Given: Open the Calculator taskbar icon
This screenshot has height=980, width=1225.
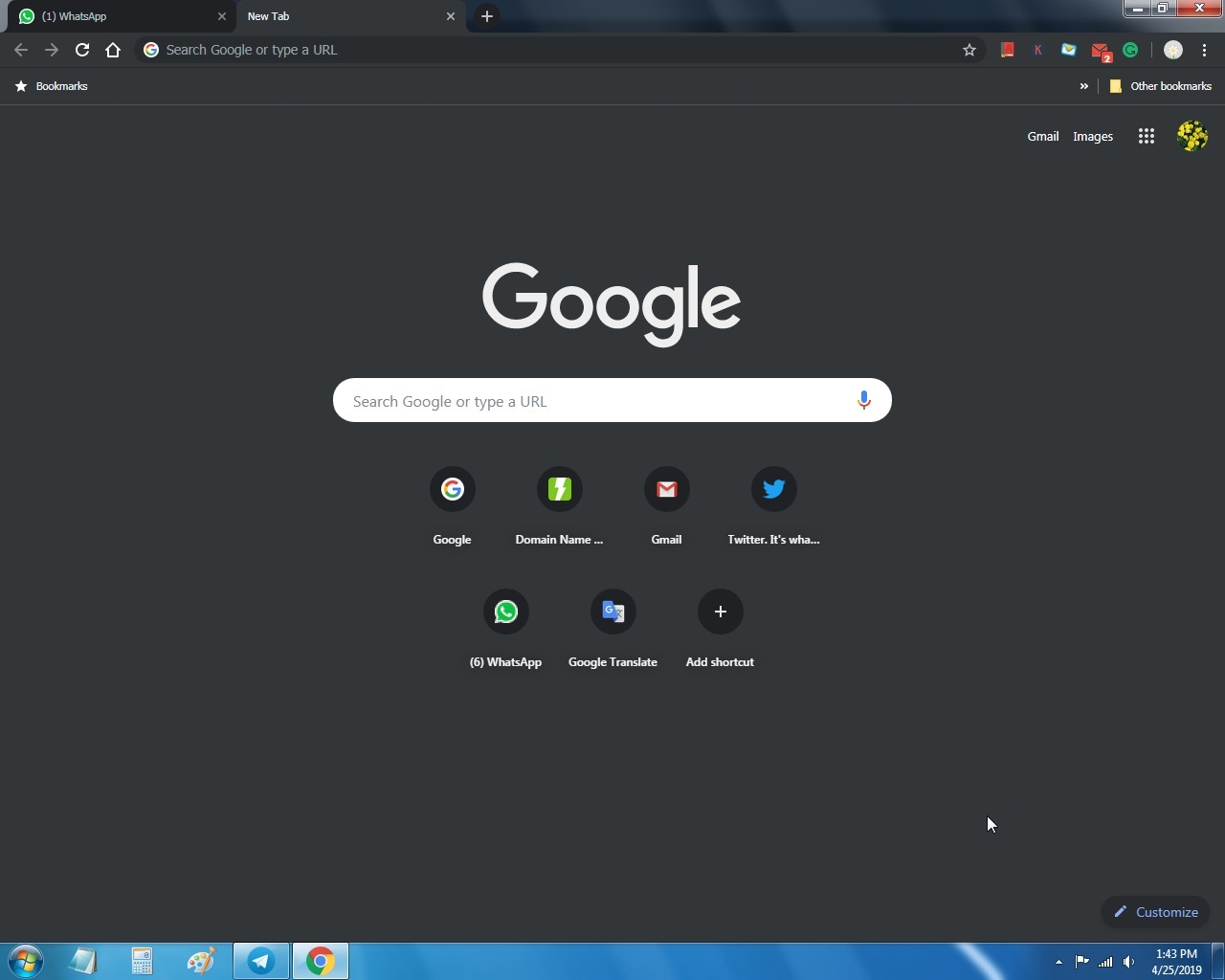Looking at the screenshot, I should point(142,961).
